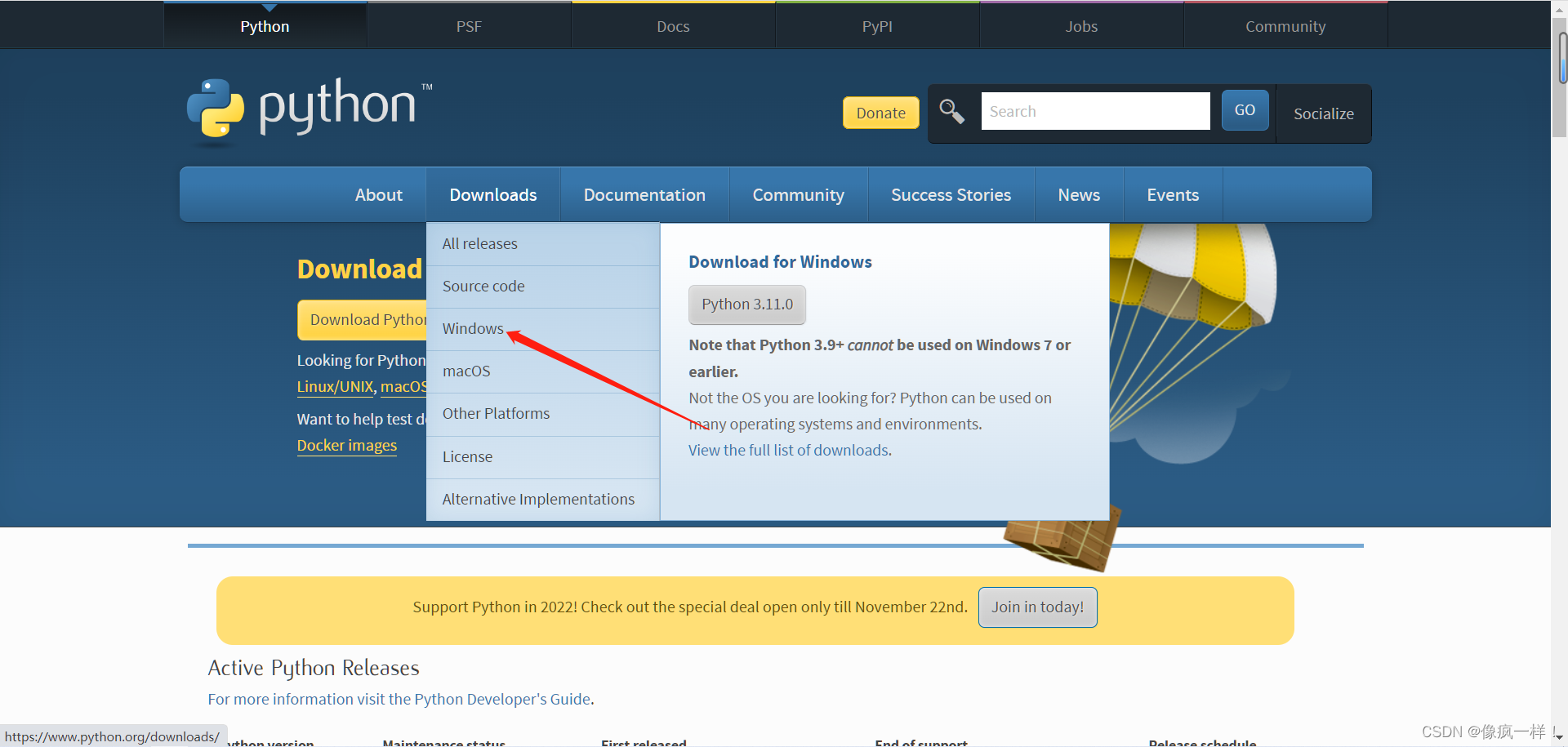Viewport: 1568px width, 747px height.
Task: Open the partially hidden macOS link under Download Python
Action: 403,387
